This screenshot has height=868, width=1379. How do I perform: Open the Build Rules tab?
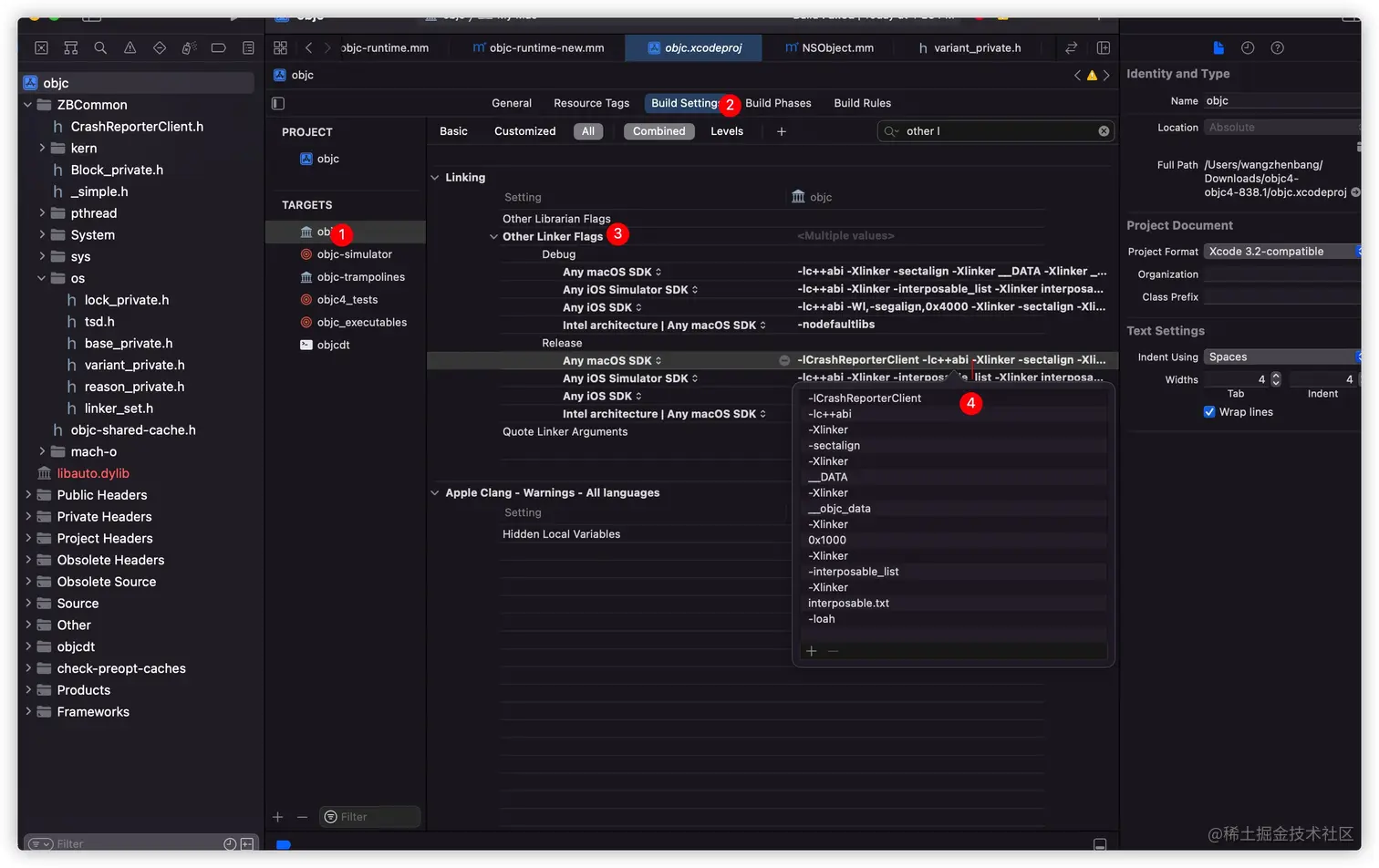(x=862, y=103)
